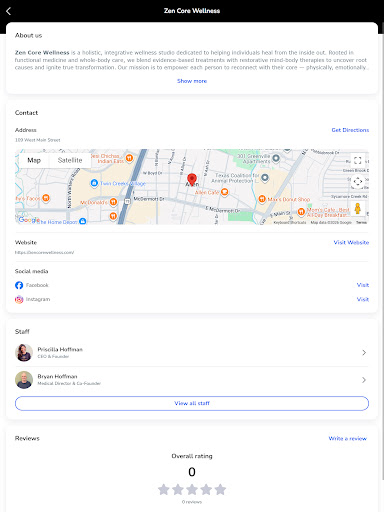Image resolution: width=384 pixels, height=512 pixels.
Task: Select the fourth rating star
Action: point(206,489)
